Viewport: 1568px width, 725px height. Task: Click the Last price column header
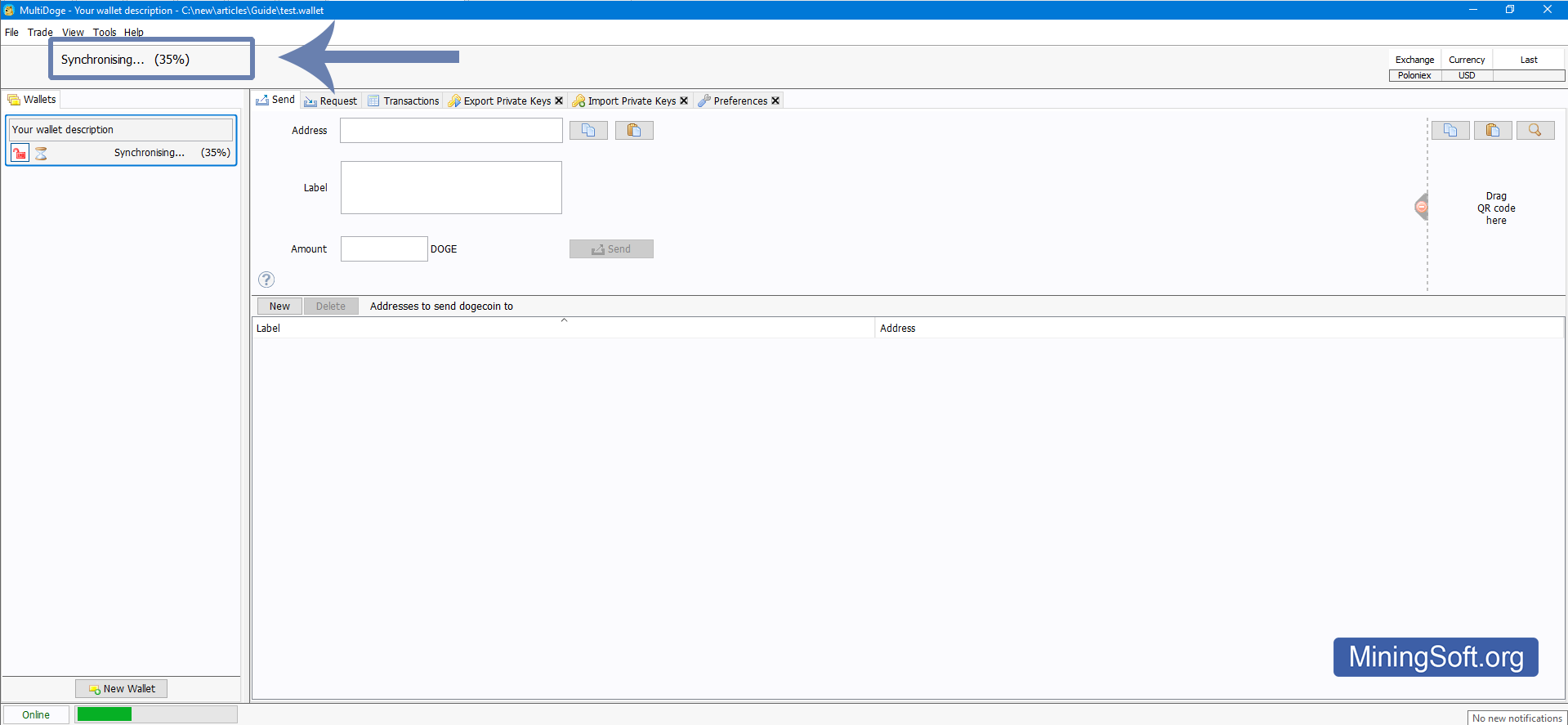point(1529,60)
